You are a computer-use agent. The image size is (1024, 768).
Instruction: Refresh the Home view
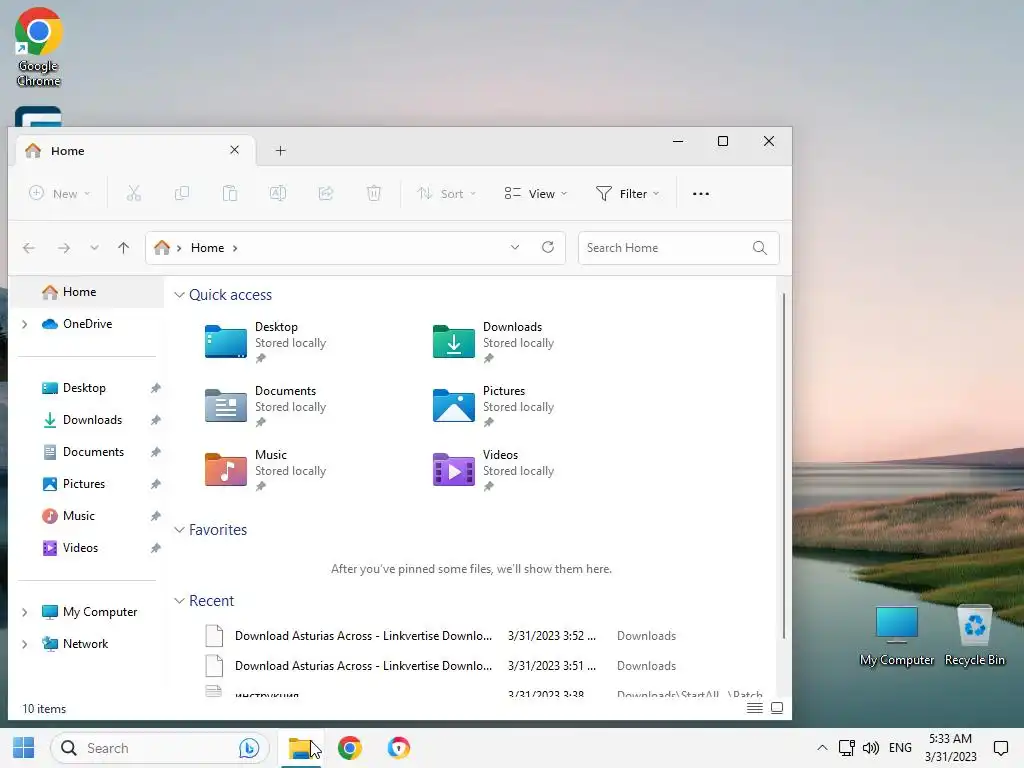coord(548,248)
